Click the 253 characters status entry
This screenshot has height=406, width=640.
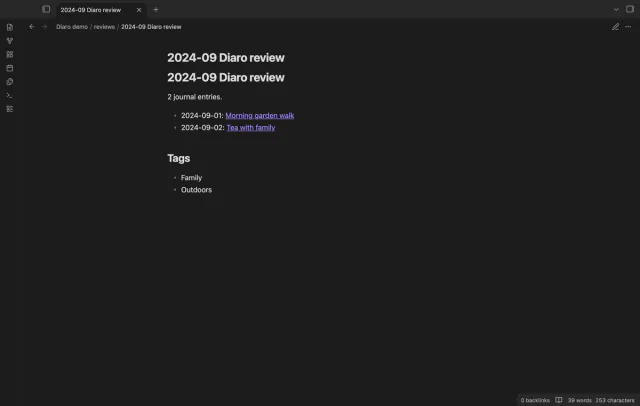click(615, 400)
